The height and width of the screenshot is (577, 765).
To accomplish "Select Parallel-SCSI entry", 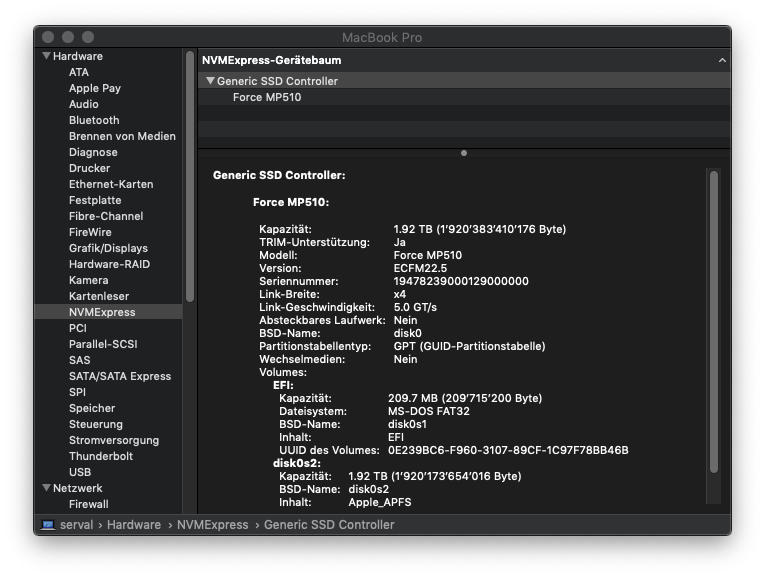I will point(103,344).
